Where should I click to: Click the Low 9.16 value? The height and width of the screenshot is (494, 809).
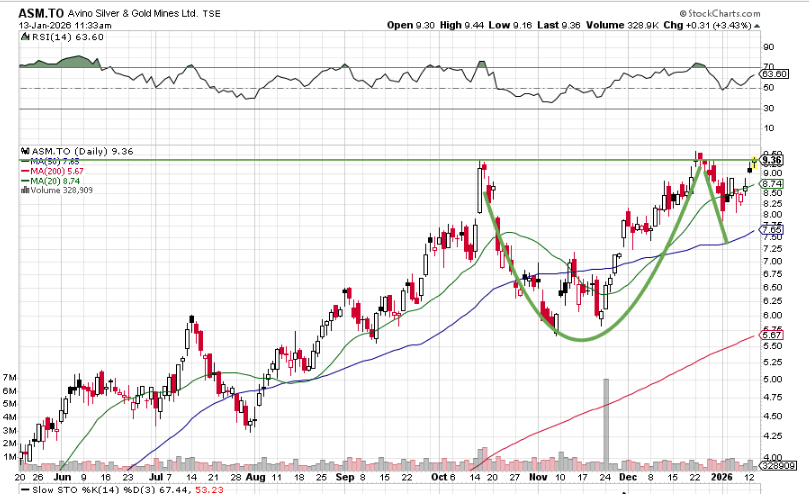tap(510, 25)
